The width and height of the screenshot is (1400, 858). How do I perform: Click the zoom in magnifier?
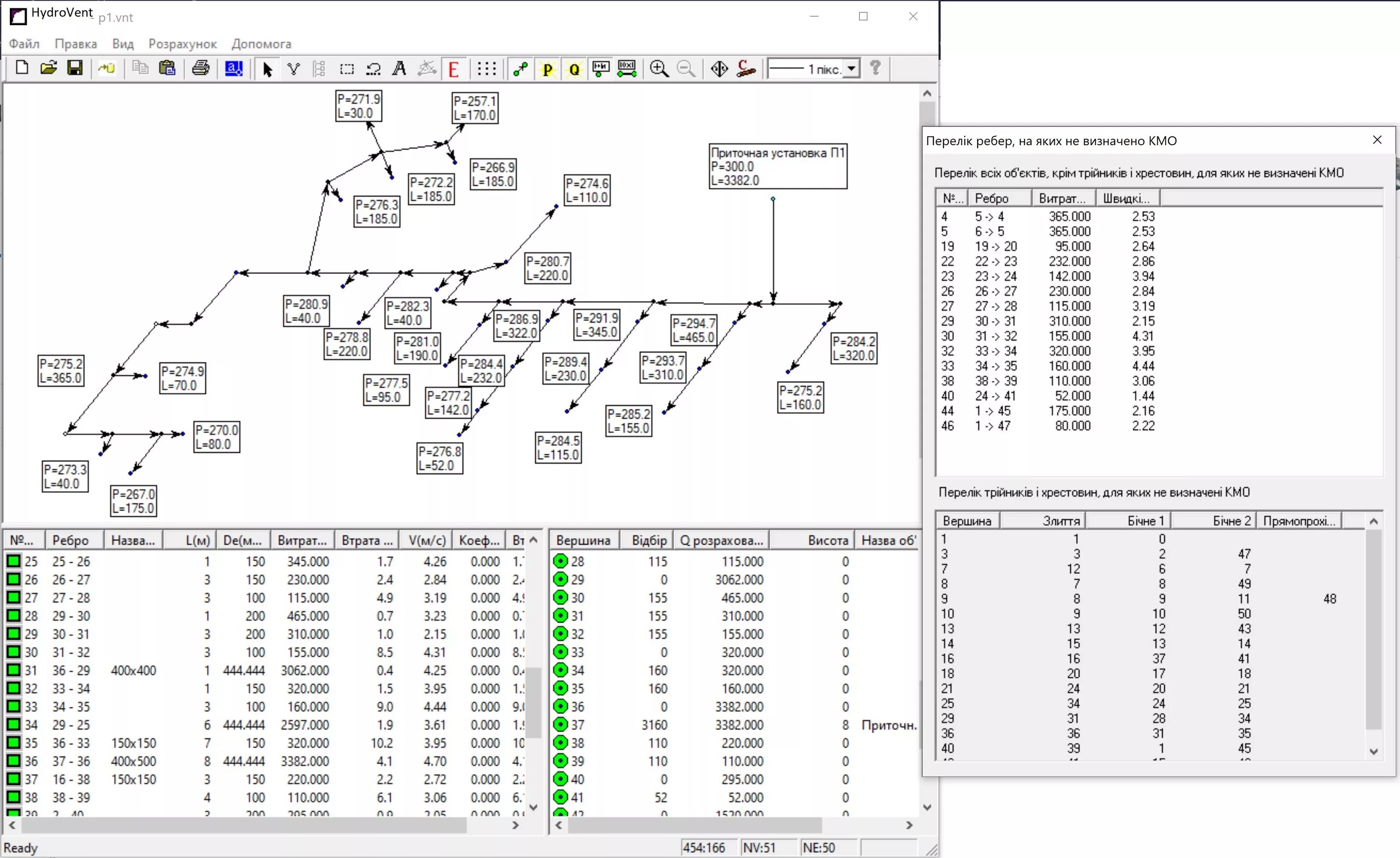(x=658, y=70)
